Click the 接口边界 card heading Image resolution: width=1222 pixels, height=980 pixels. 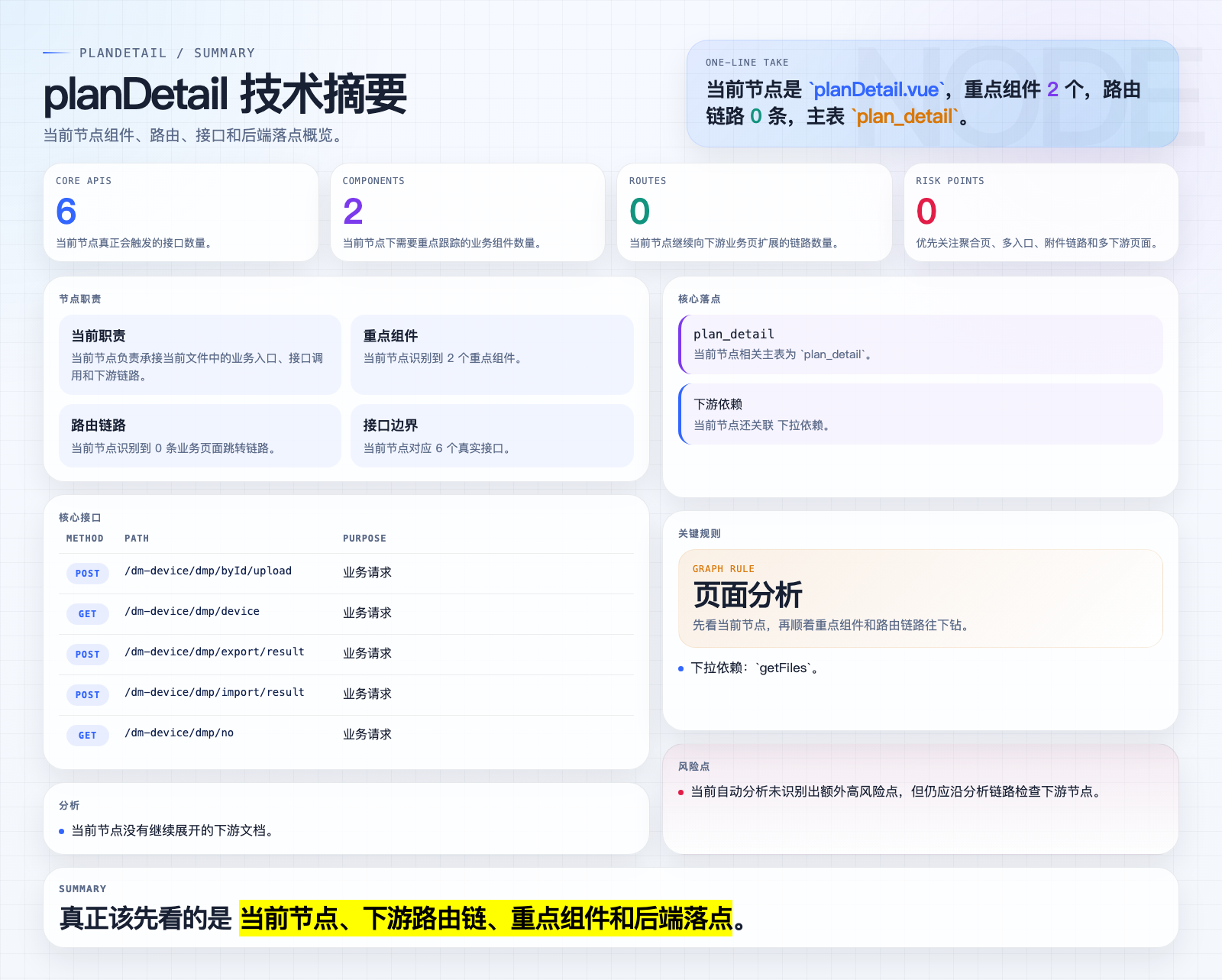pos(390,425)
